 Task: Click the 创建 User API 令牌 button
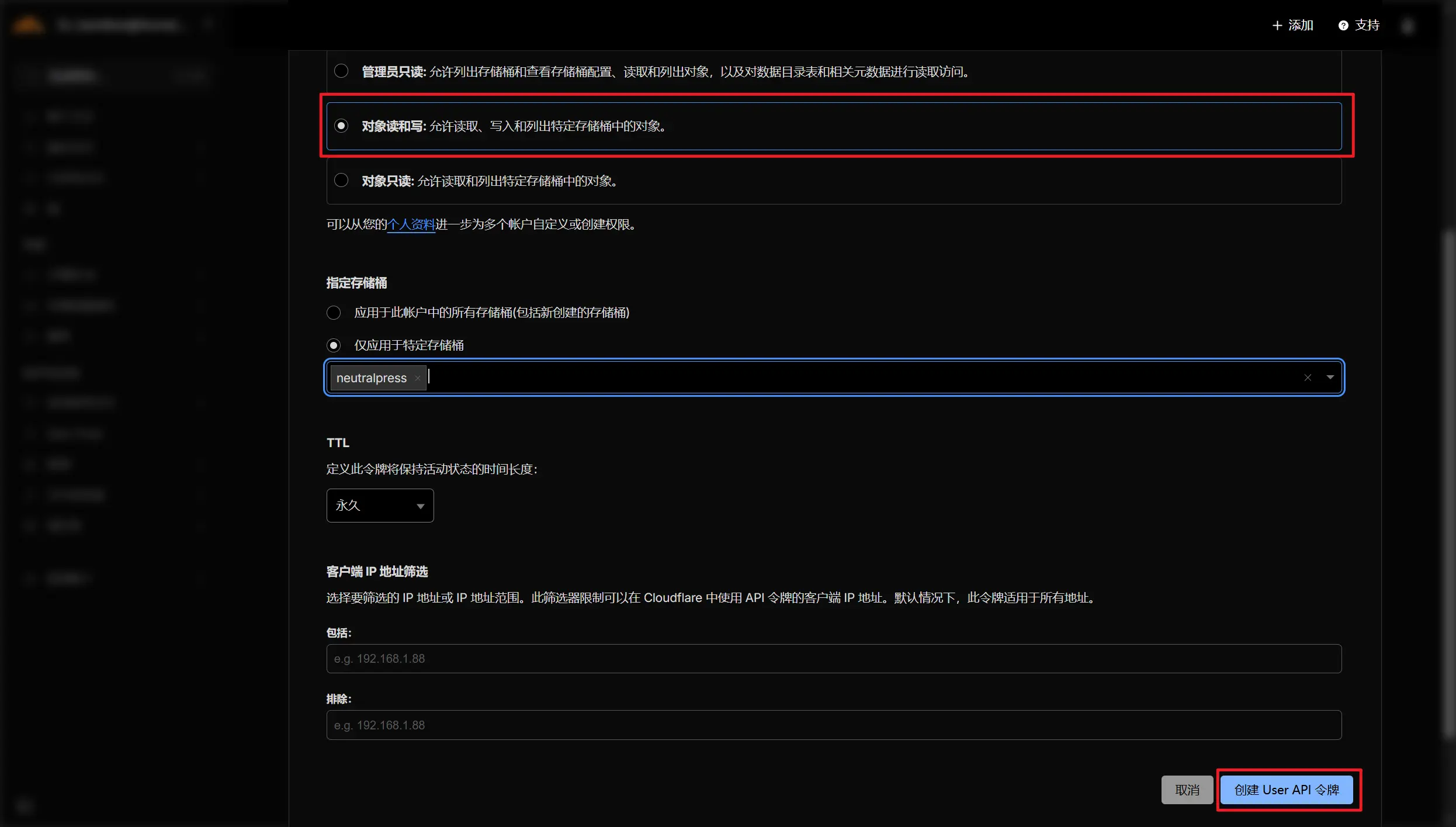click(x=1287, y=790)
